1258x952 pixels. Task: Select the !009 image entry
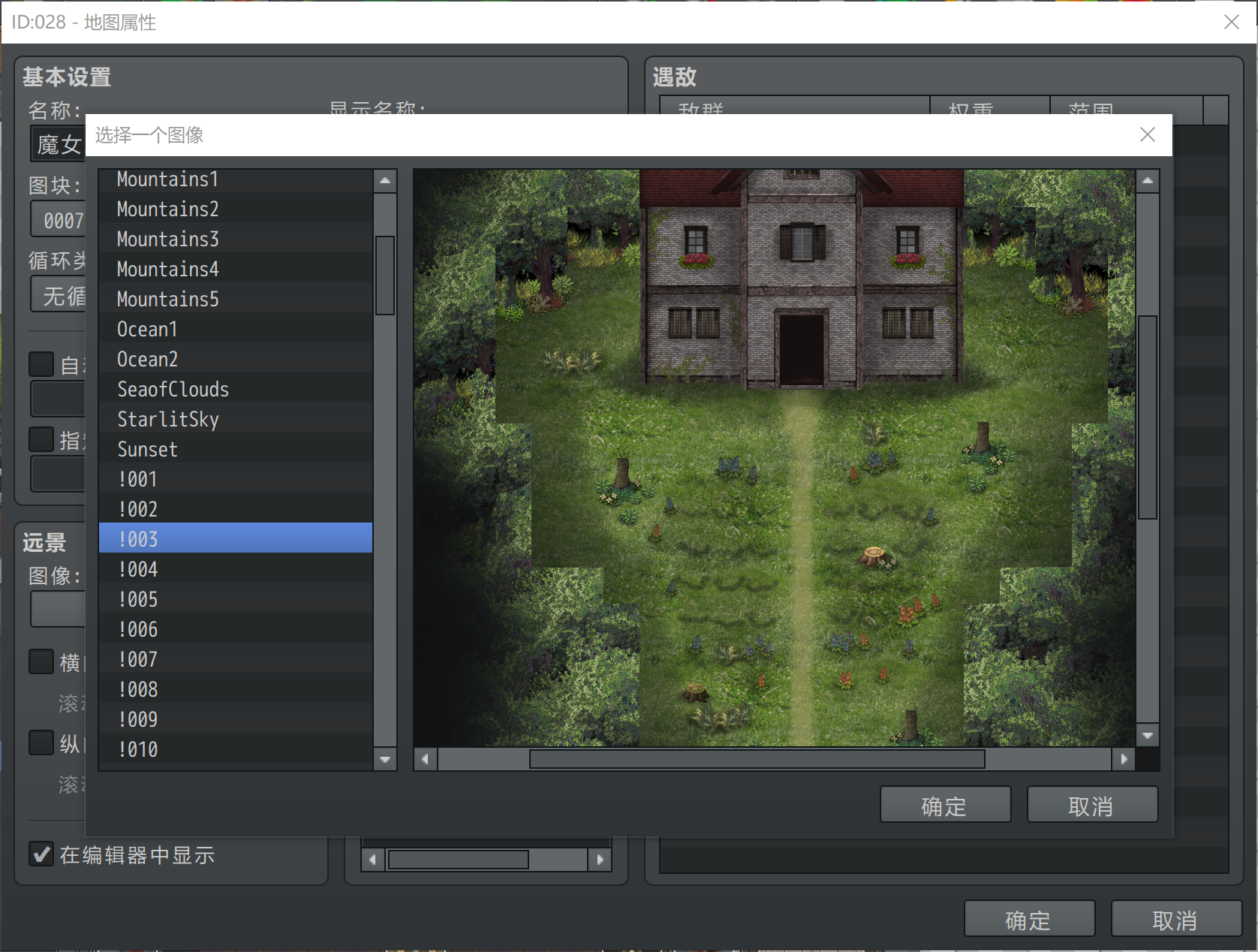pos(236,719)
